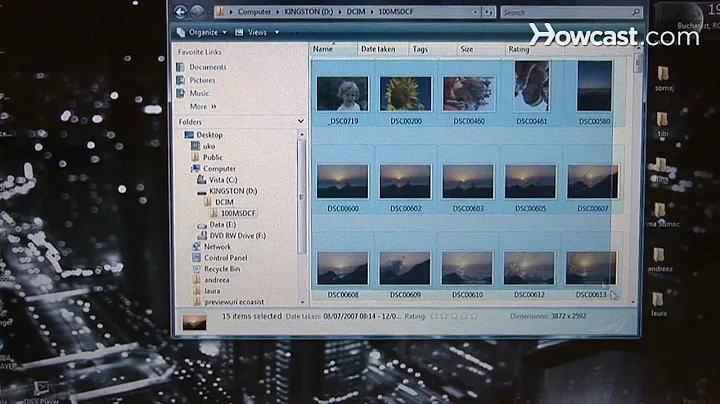Show More favorite links

tap(202, 107)
